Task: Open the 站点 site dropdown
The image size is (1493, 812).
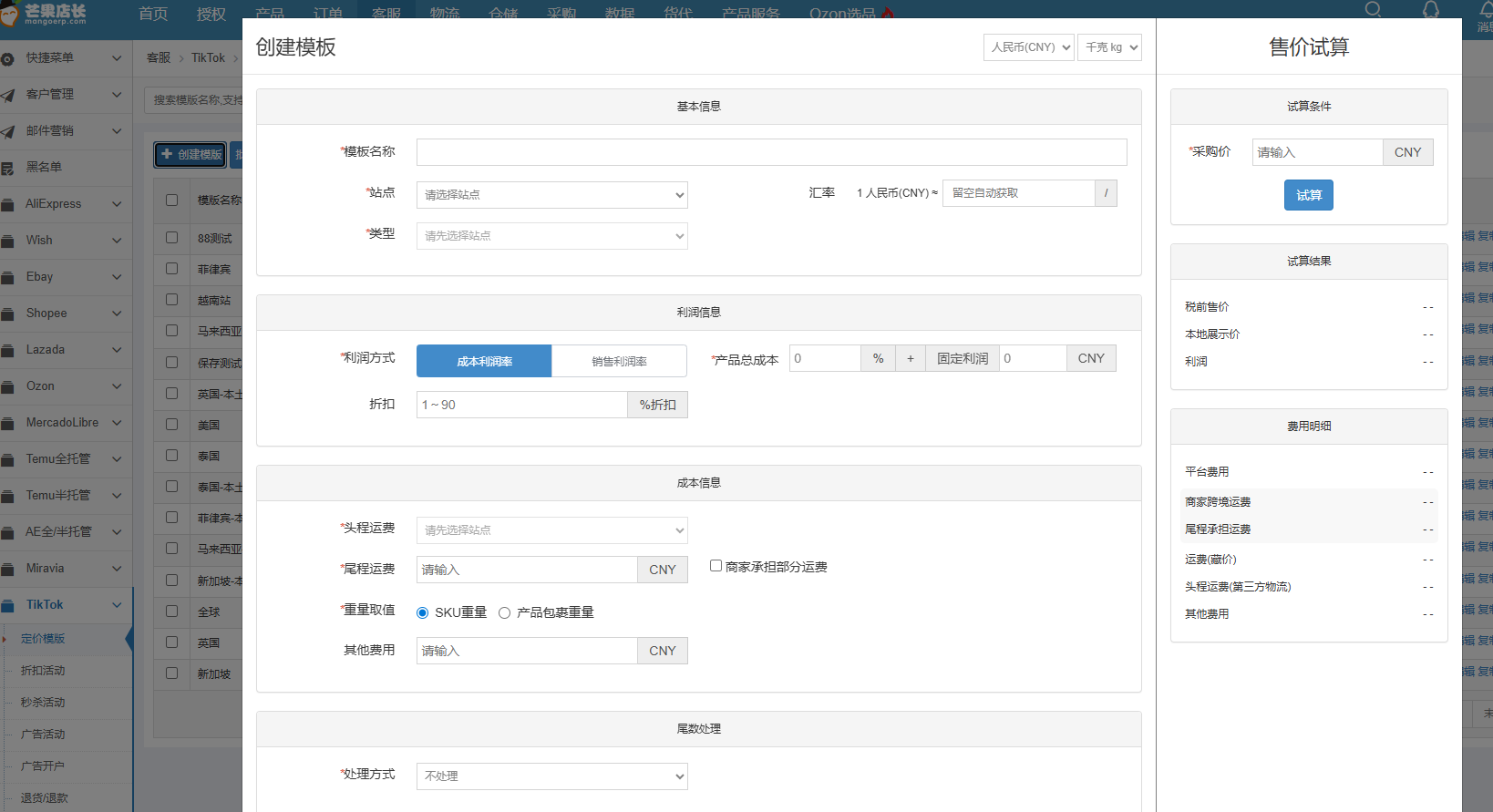Action: (551, 195)
